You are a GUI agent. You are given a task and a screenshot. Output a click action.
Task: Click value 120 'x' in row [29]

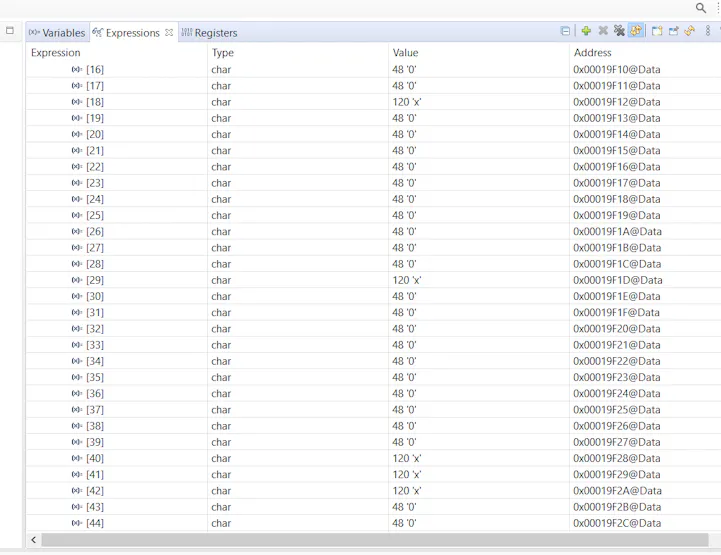coord(406,280)
